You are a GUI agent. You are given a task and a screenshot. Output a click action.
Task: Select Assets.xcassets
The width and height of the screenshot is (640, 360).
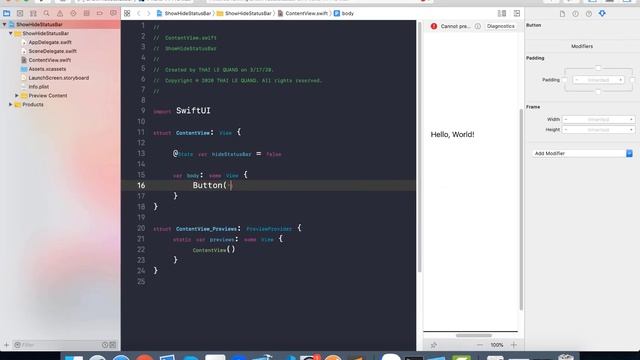click(x=47, y=69)
